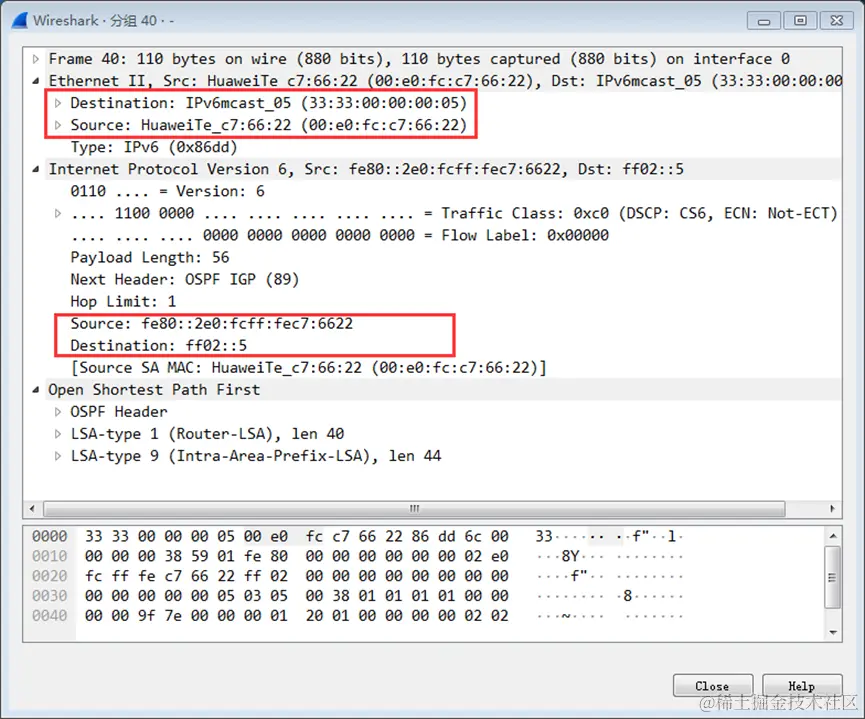Image resolution: width=865 pixels, height=719 pixels.
Task: Expand the Source HuaweiTe_c7:66:22 entry
Action: click(x=58, y=125)
